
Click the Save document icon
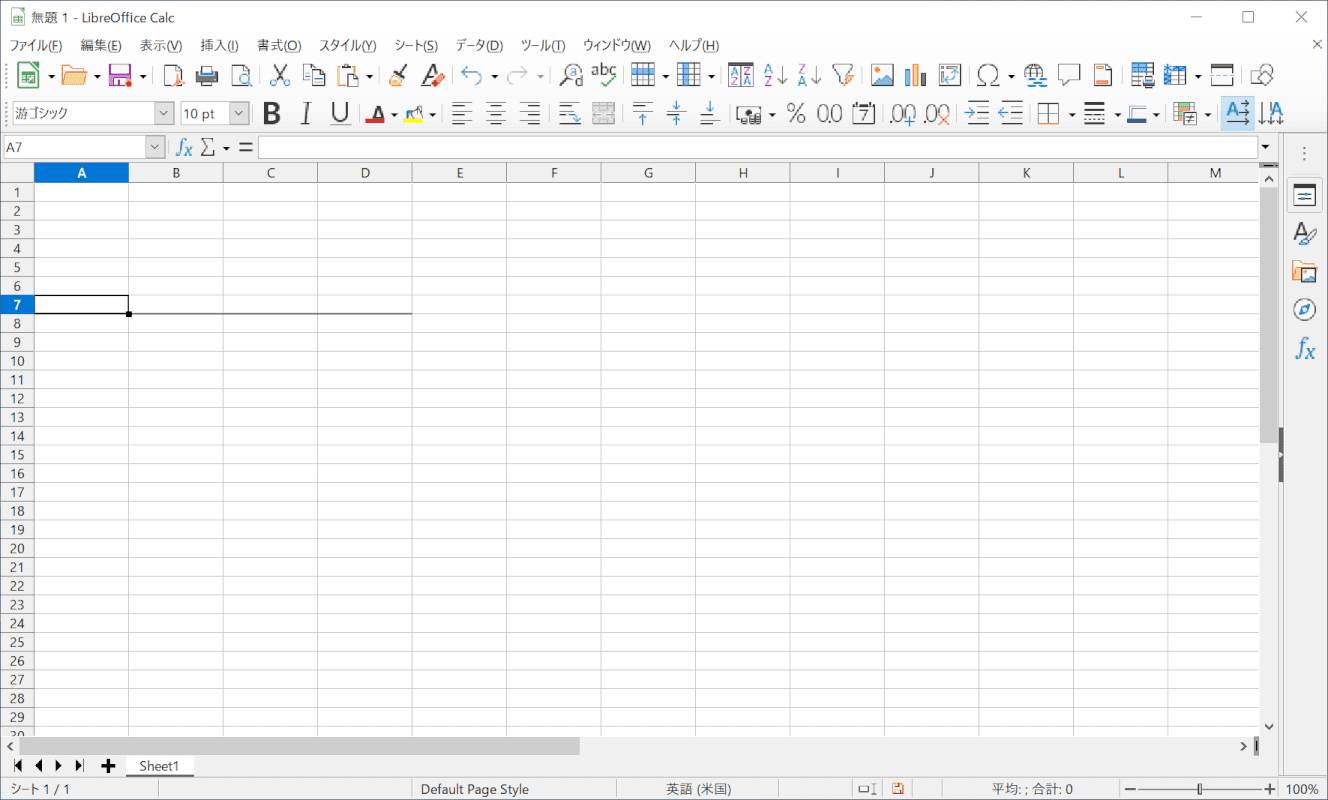(120, 75)
